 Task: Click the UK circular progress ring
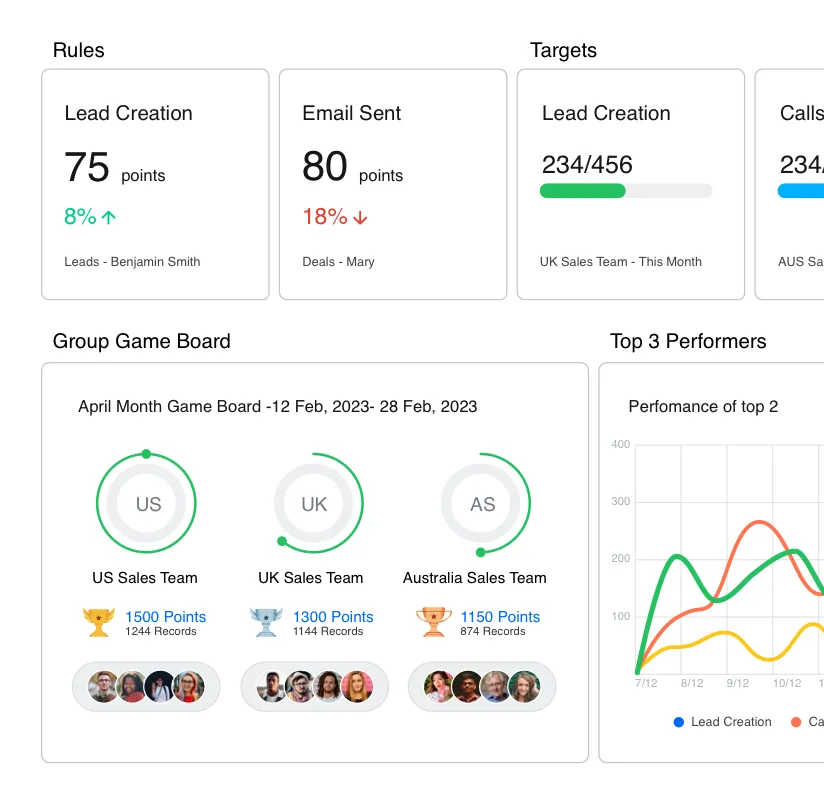coord(314,504)
